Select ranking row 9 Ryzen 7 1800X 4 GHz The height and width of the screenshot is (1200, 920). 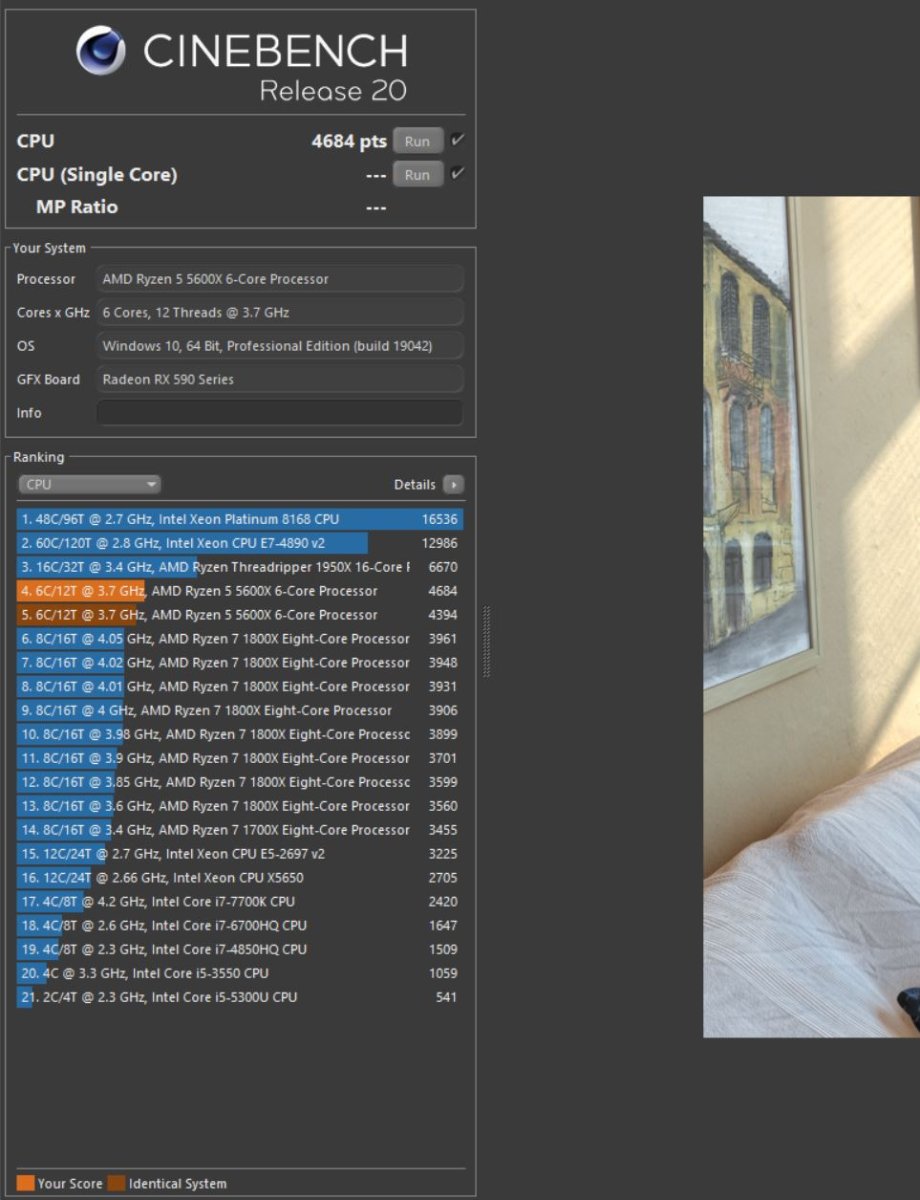[x=240, y=710]
